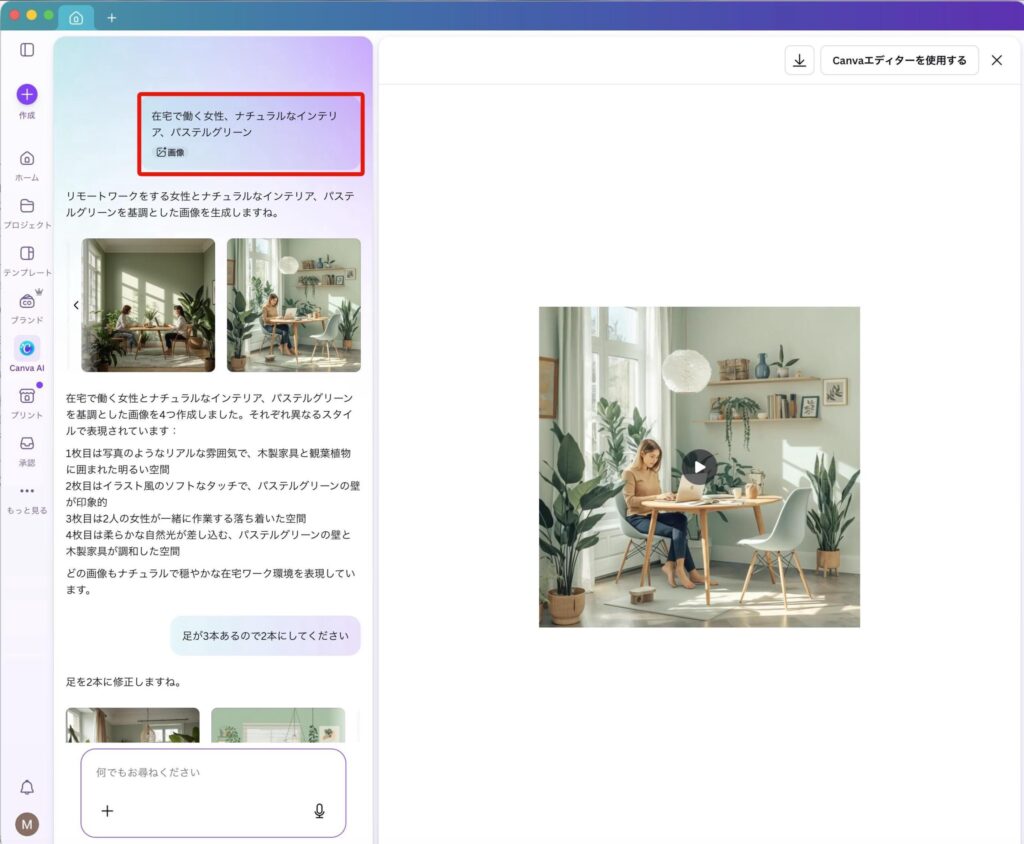The image size is (1024, 844).
Task: Select the active Canva browser tab
Action: (77, 17)
